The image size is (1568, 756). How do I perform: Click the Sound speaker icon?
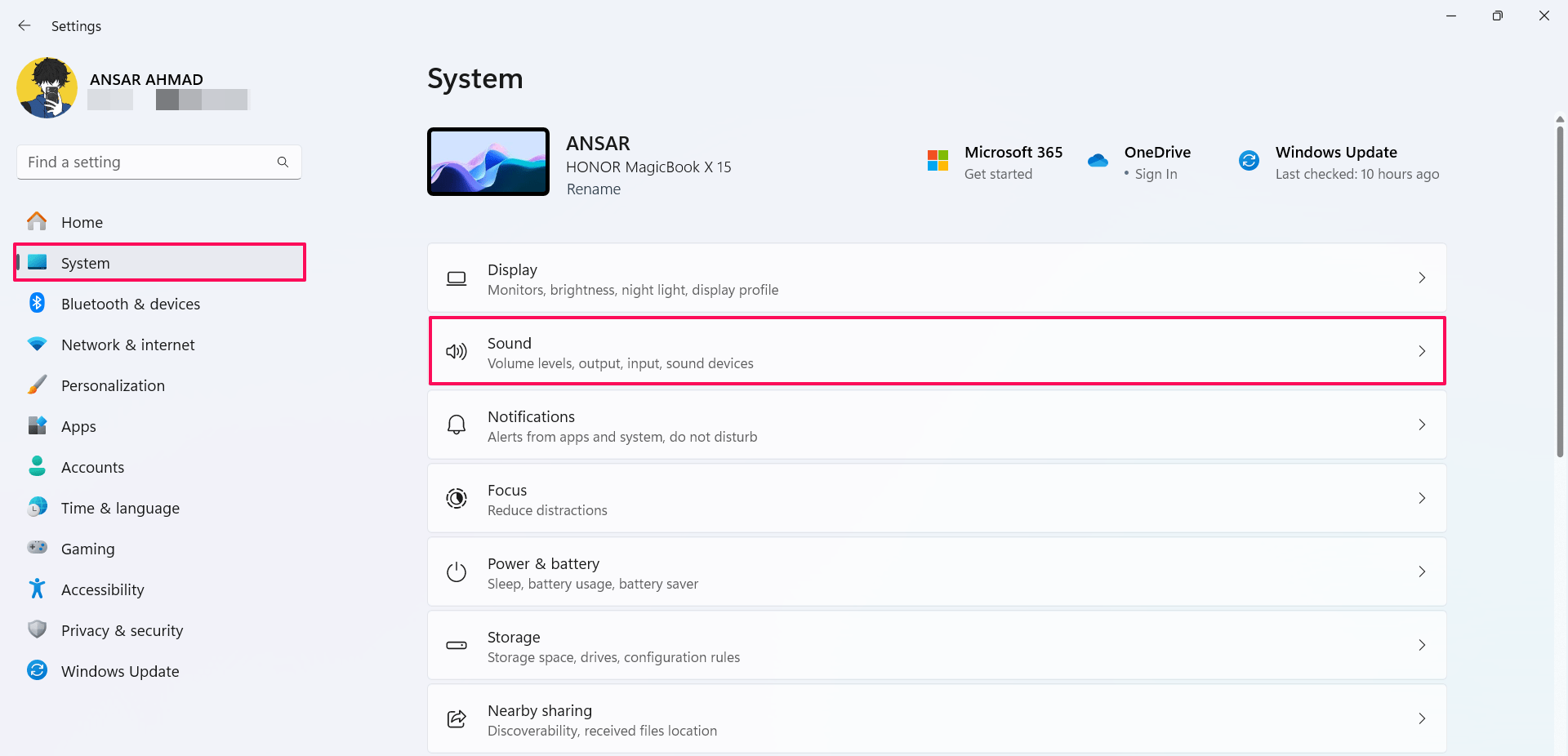[x=457, y=352]
